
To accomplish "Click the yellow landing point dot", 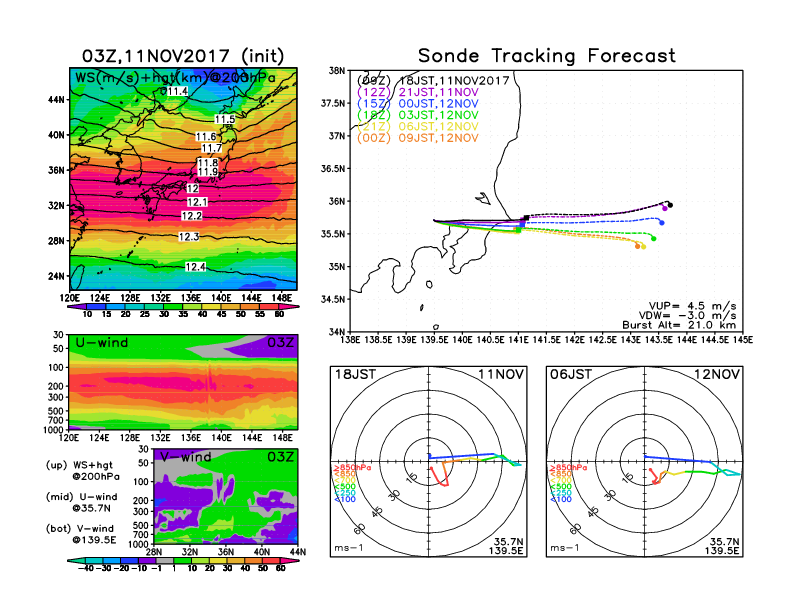I will point(644,246).
